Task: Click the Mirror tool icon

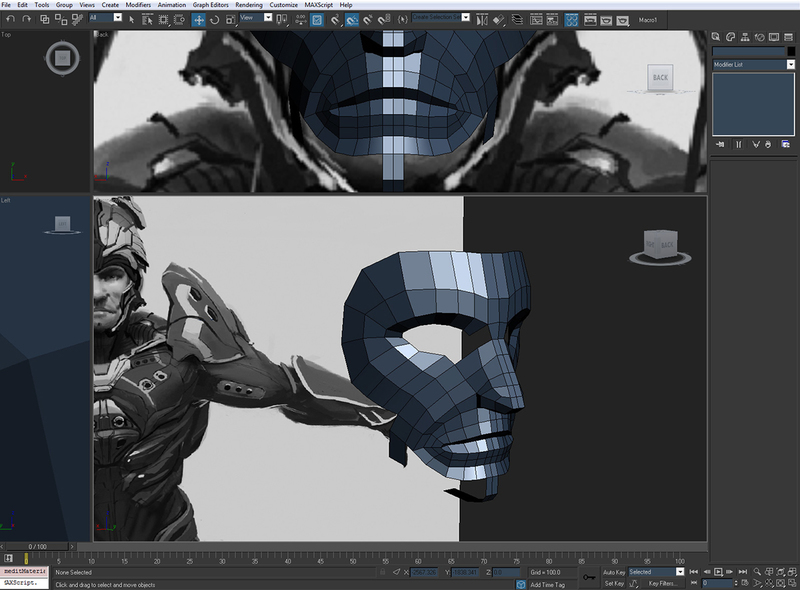Action: pyautogui.click(x=482, y=19)
